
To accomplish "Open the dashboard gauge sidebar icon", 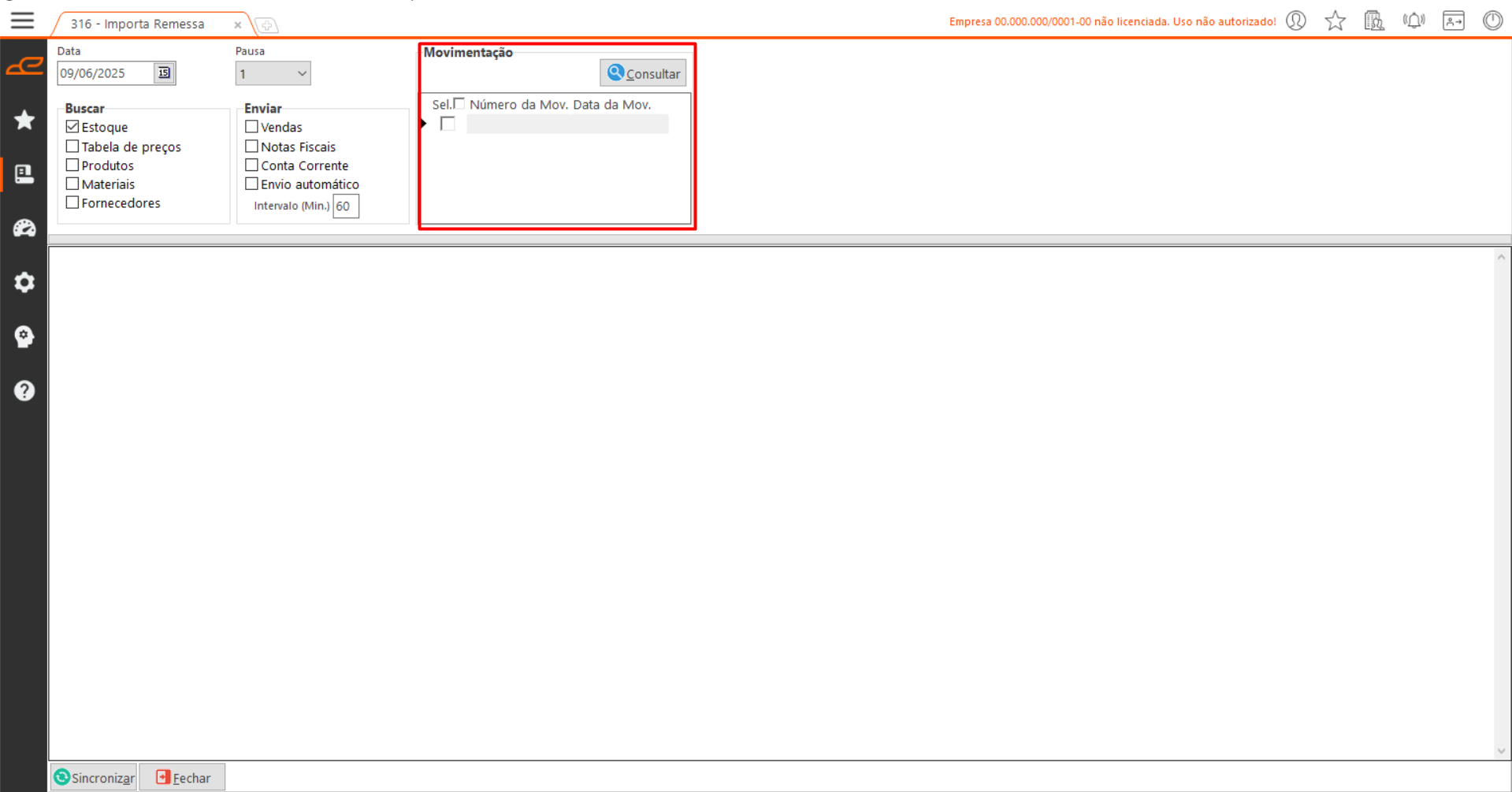I will 24,229.
